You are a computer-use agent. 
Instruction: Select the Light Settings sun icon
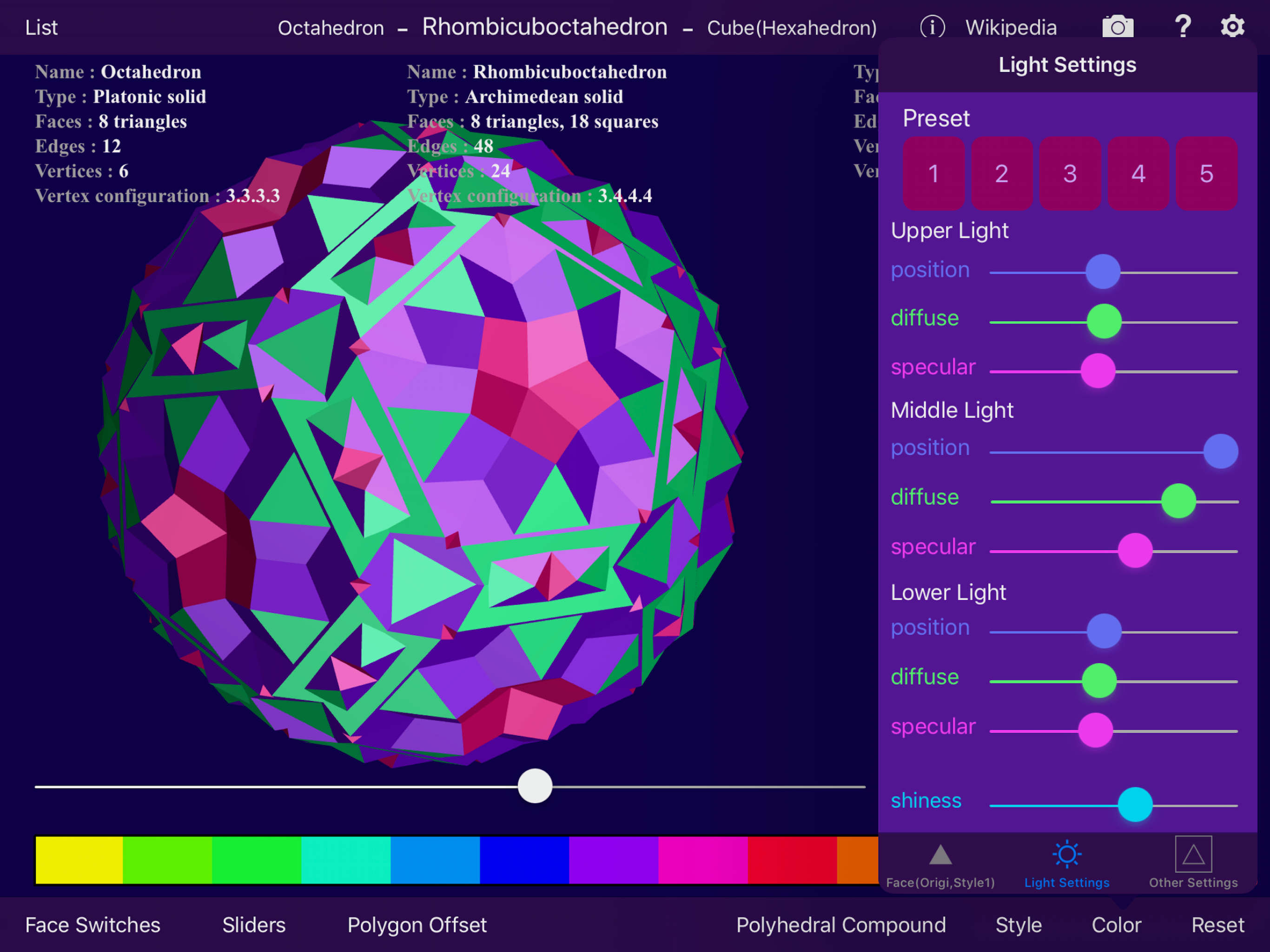[1067, 854]
